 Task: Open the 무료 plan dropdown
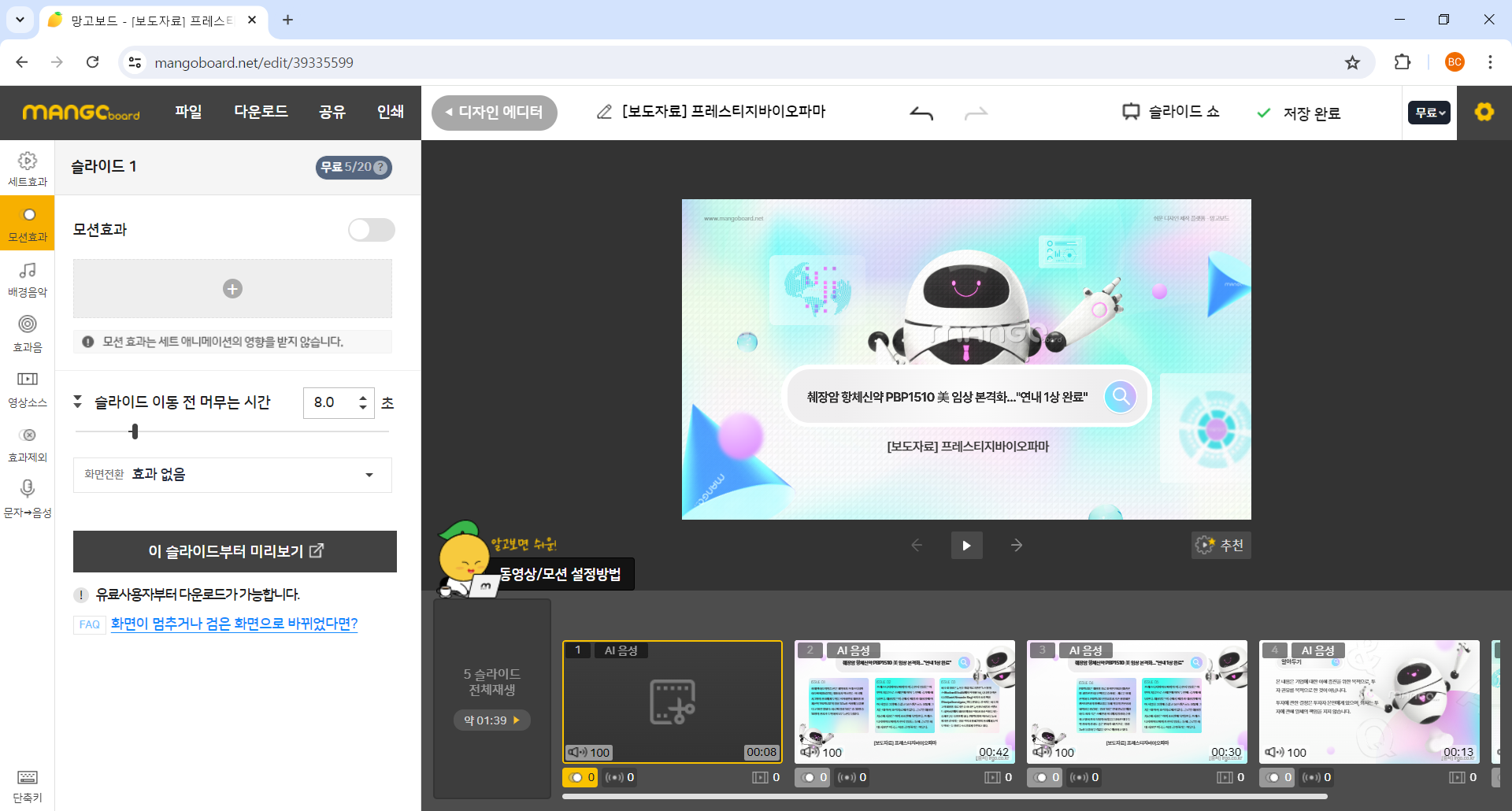pos(1429,113)
